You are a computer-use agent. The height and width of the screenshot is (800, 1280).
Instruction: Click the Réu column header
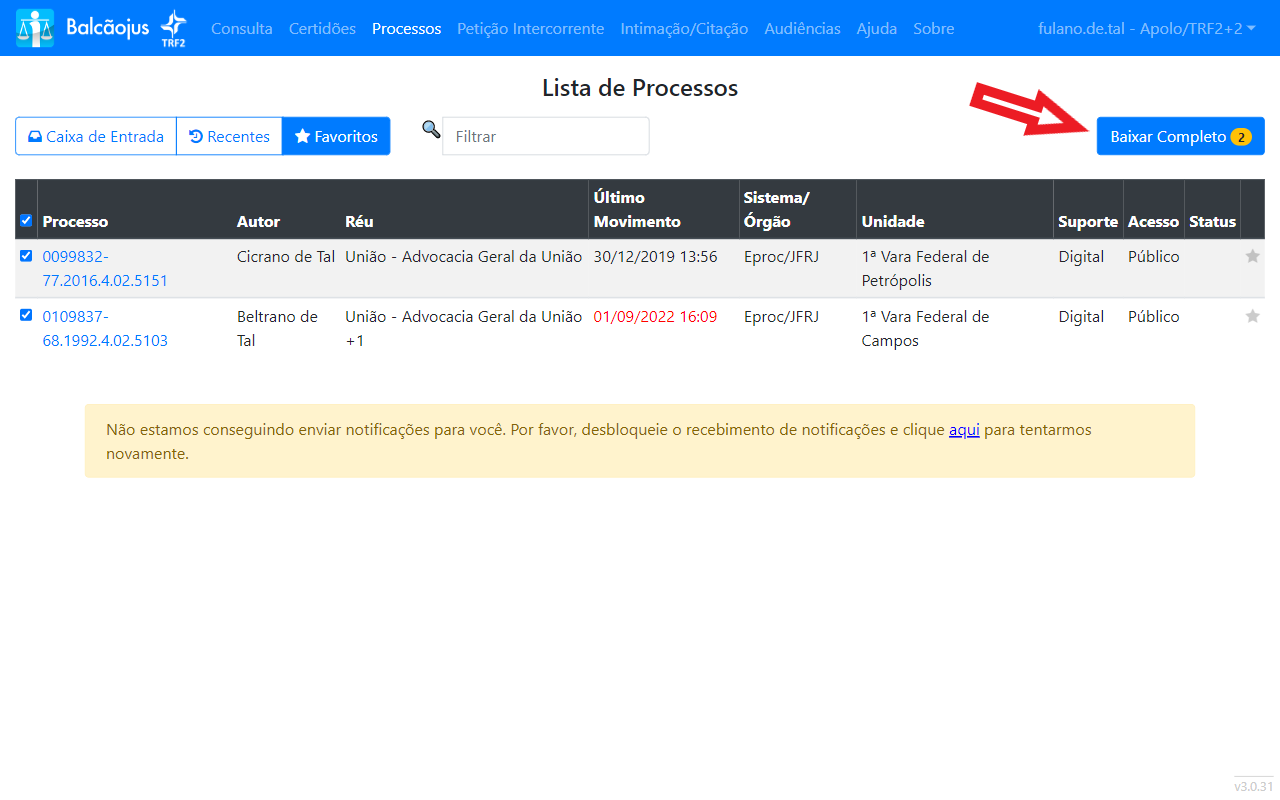coord(359,222)
